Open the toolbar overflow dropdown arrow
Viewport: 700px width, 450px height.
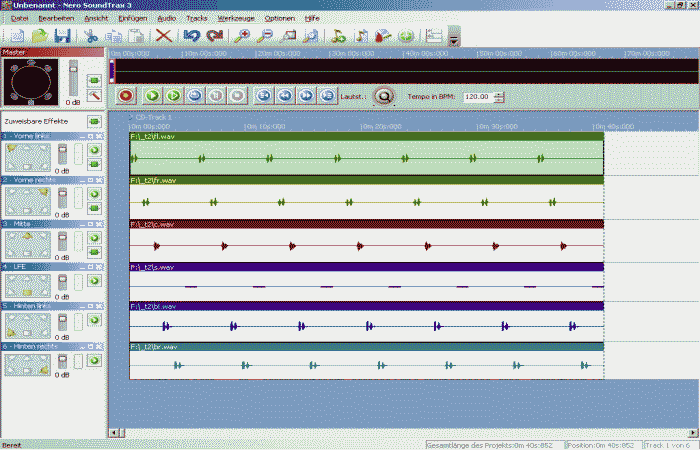[x=454, y=38]
